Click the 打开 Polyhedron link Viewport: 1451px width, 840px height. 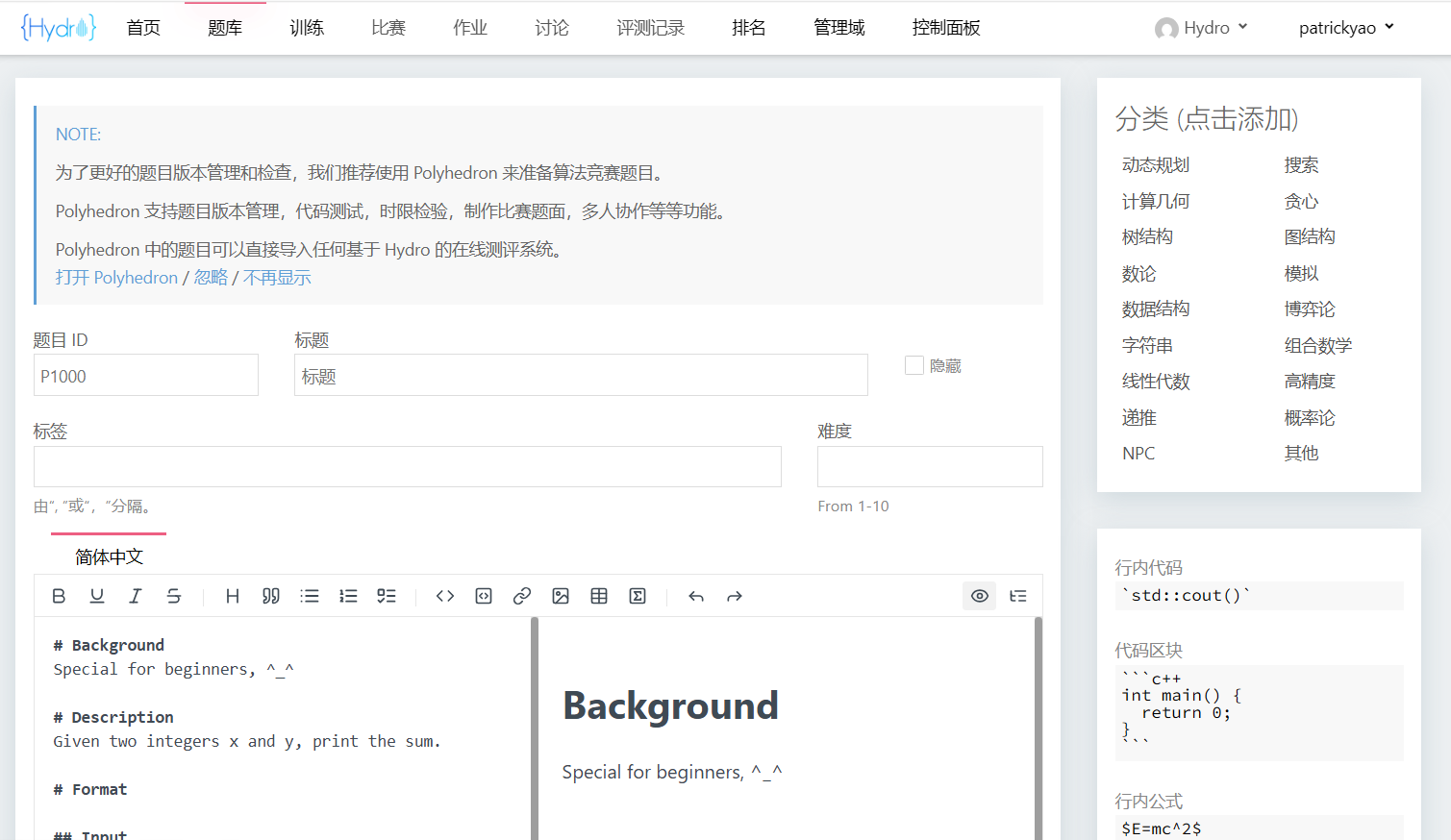116,278
